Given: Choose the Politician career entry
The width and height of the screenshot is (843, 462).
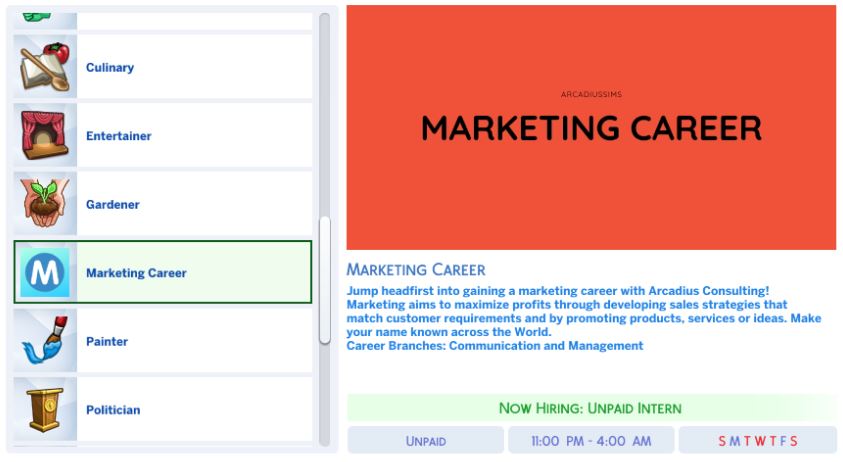Looking at the screenshot, I should click(x=163, y=409).
